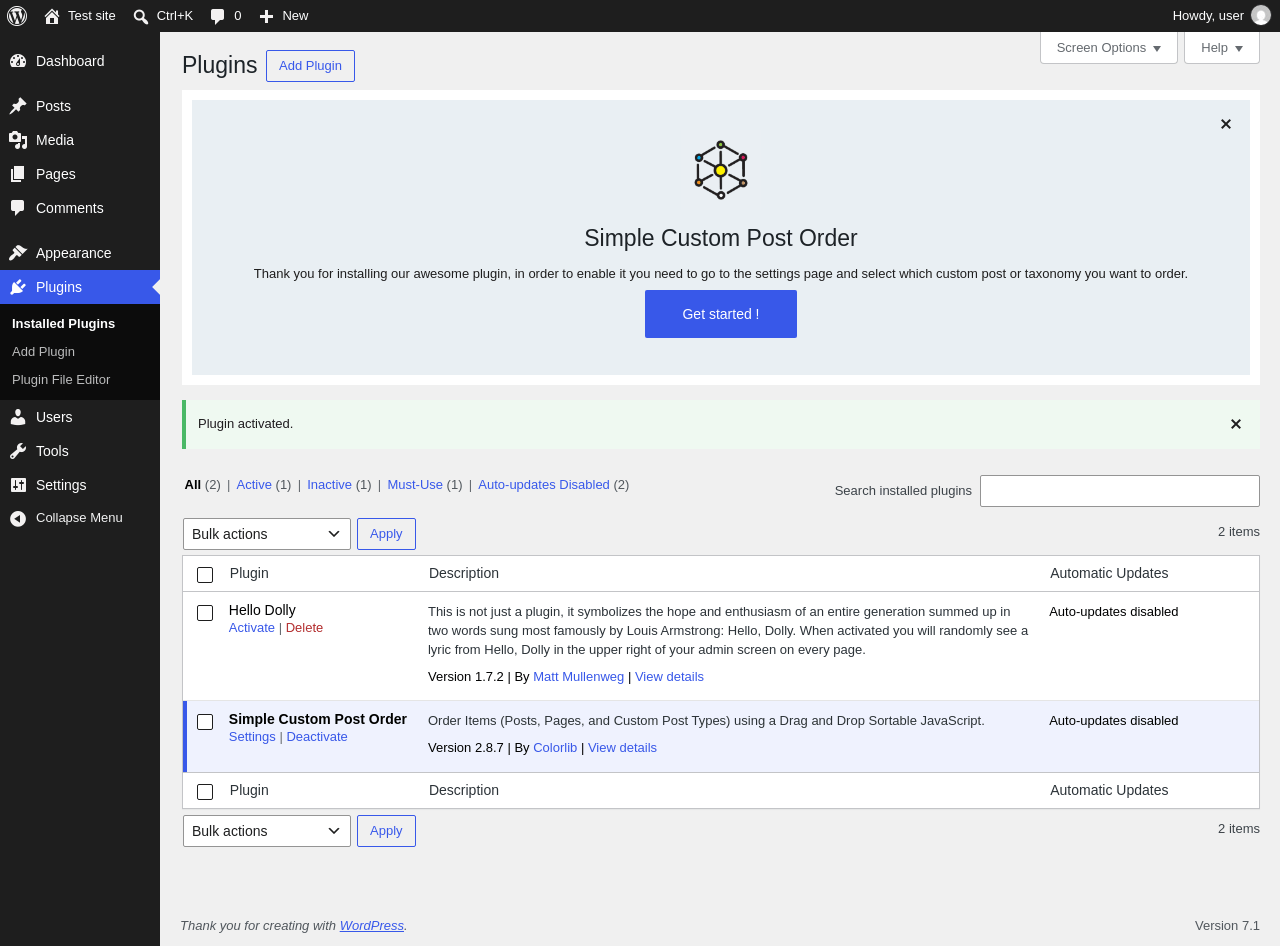Dismiss the Simple Custom Post Order banner
This screenshot has width=1280, height=946.
tap(1226, 124)
